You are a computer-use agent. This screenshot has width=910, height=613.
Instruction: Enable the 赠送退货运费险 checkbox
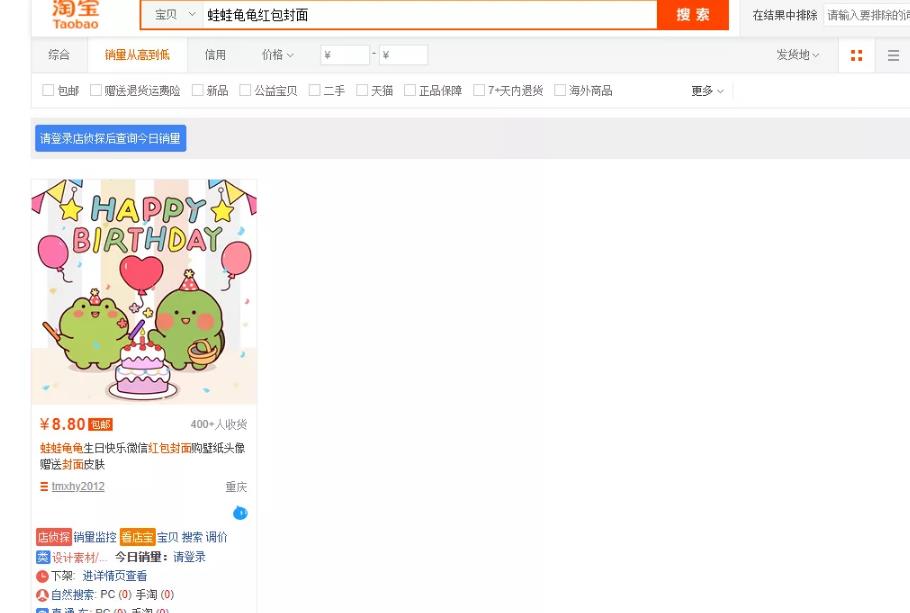click(x=96, y=90)
